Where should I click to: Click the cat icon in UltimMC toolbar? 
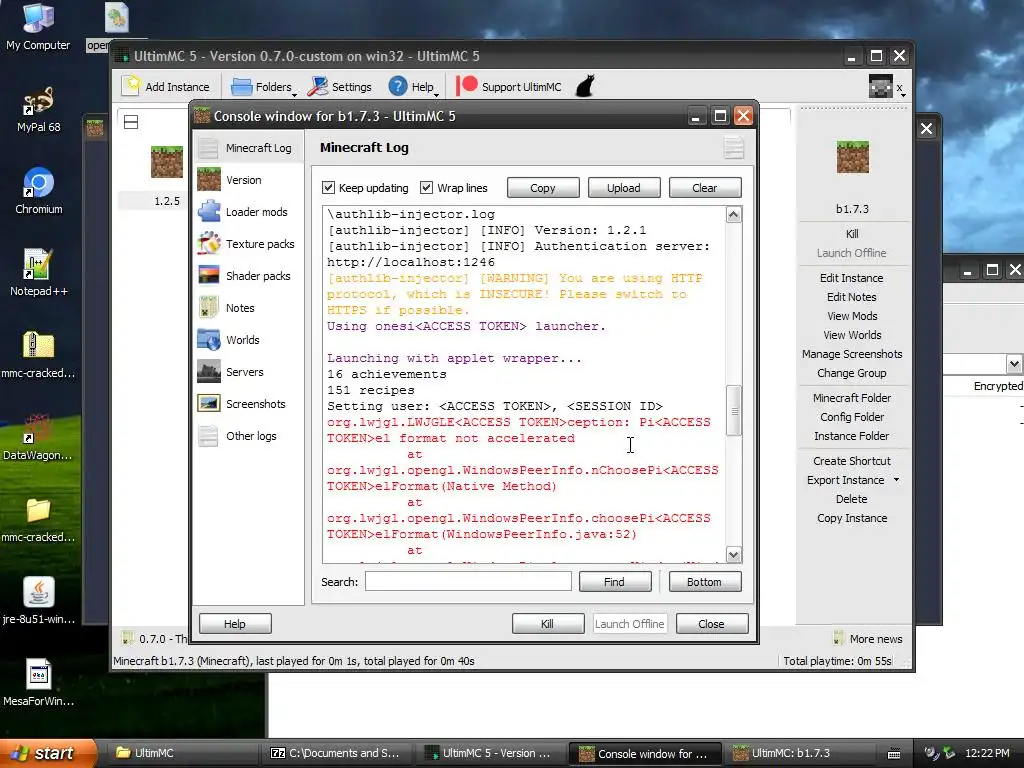[585, 86]
